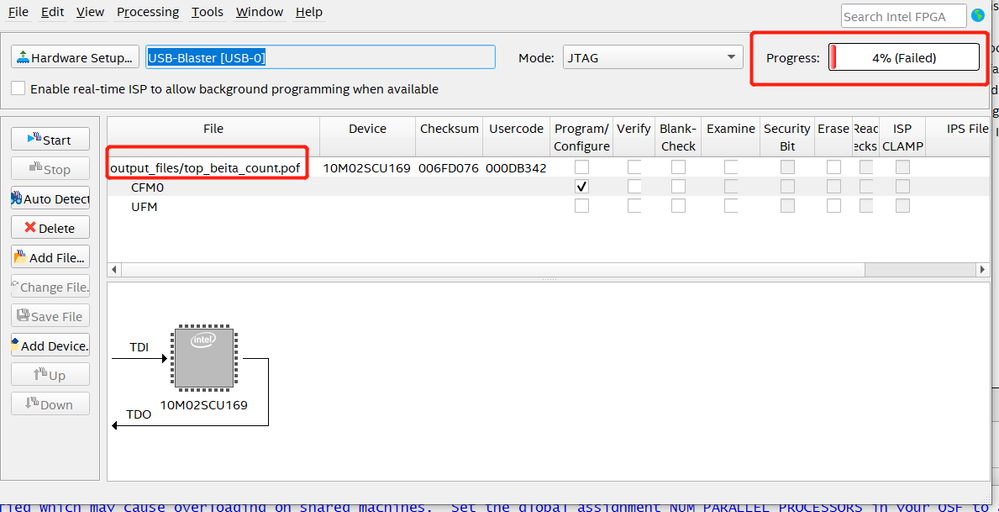Open the Processing menu
This screenshot has width=999, height=512.
pyautogui.click(x=148, y=12)
